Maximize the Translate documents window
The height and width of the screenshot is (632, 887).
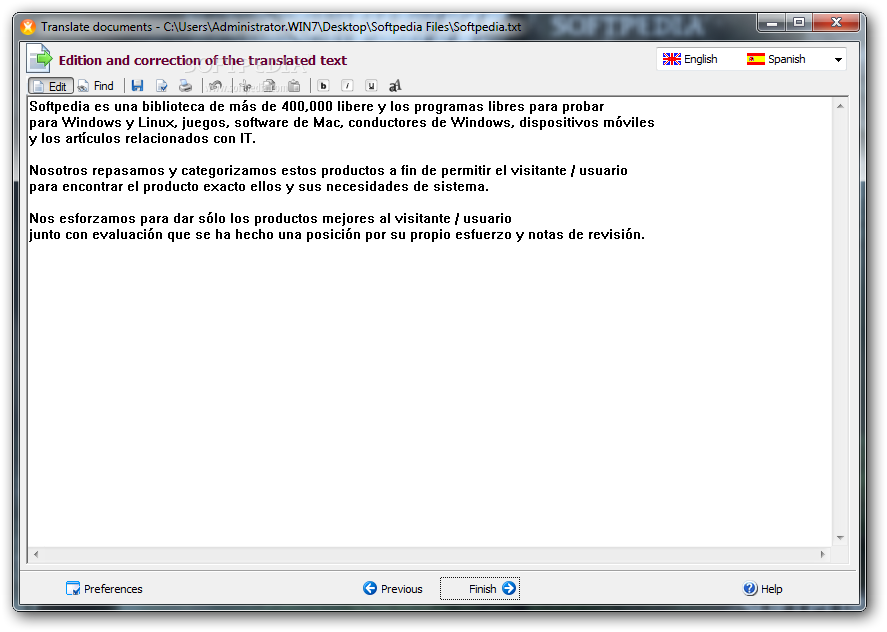tap(799, 23)
